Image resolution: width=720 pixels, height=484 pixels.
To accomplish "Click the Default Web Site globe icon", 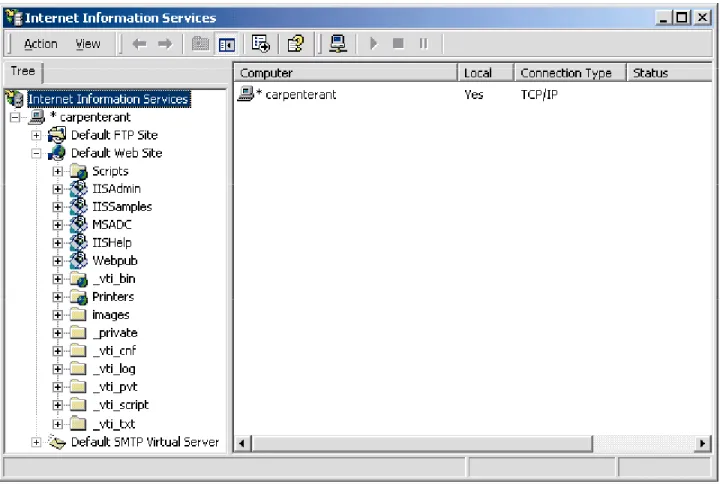I will click(56, 153).
